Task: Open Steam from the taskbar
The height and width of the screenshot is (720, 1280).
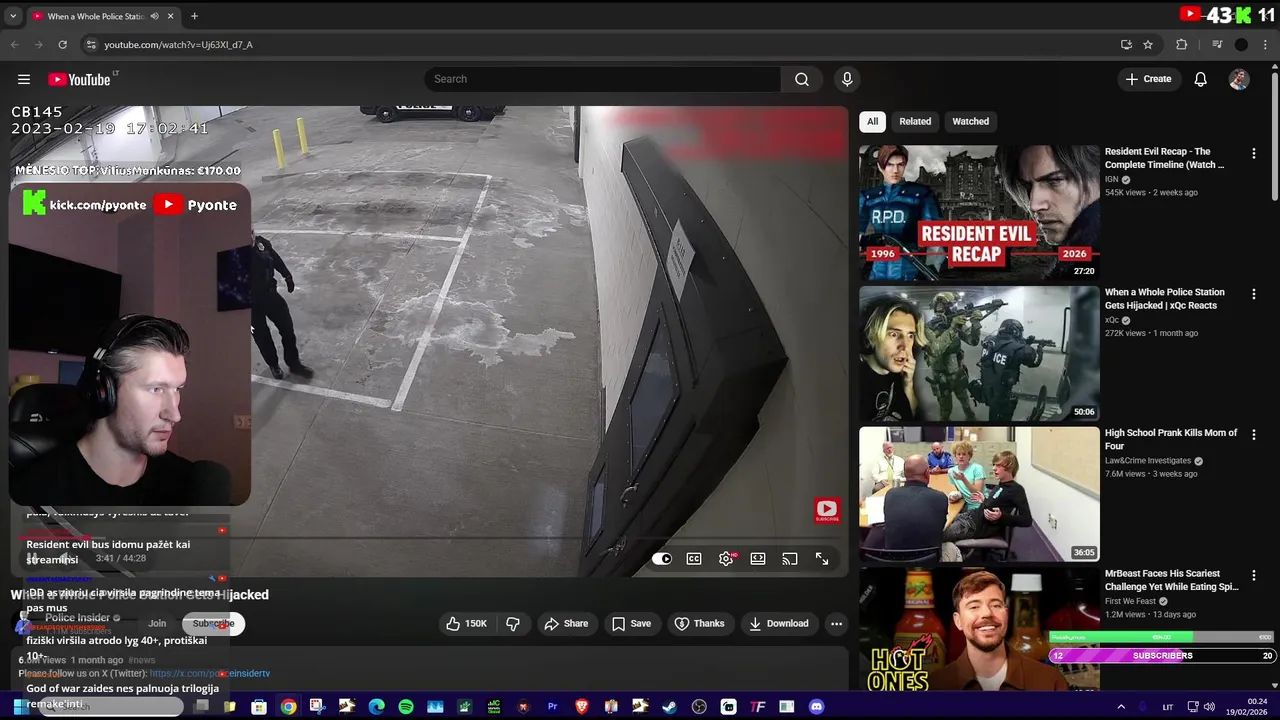Action: tap(669, 707)
